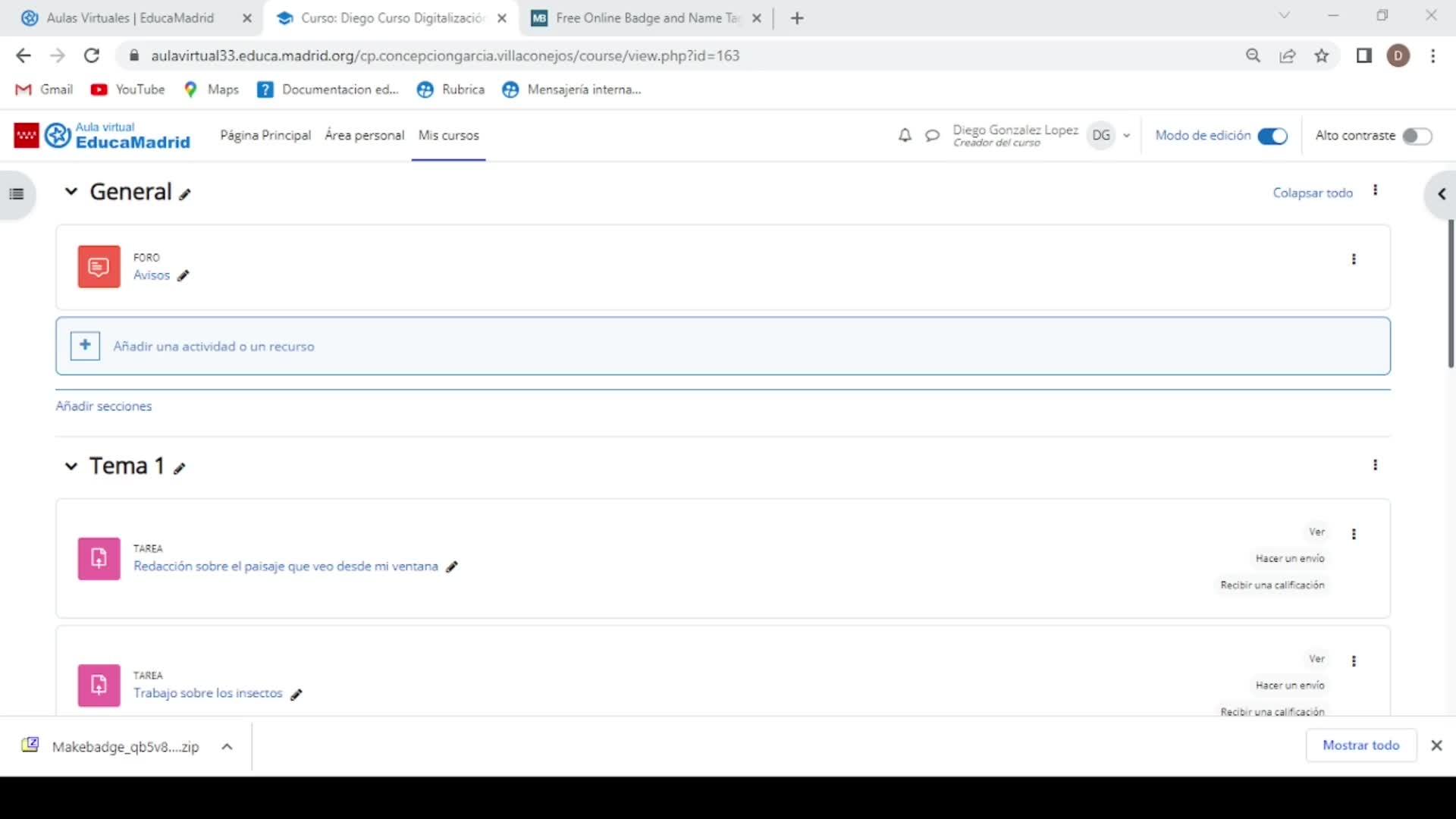Enable Alto contraste switch
The height and width of the screenshot is (819, 1456).
click(x=1416, y=136)
